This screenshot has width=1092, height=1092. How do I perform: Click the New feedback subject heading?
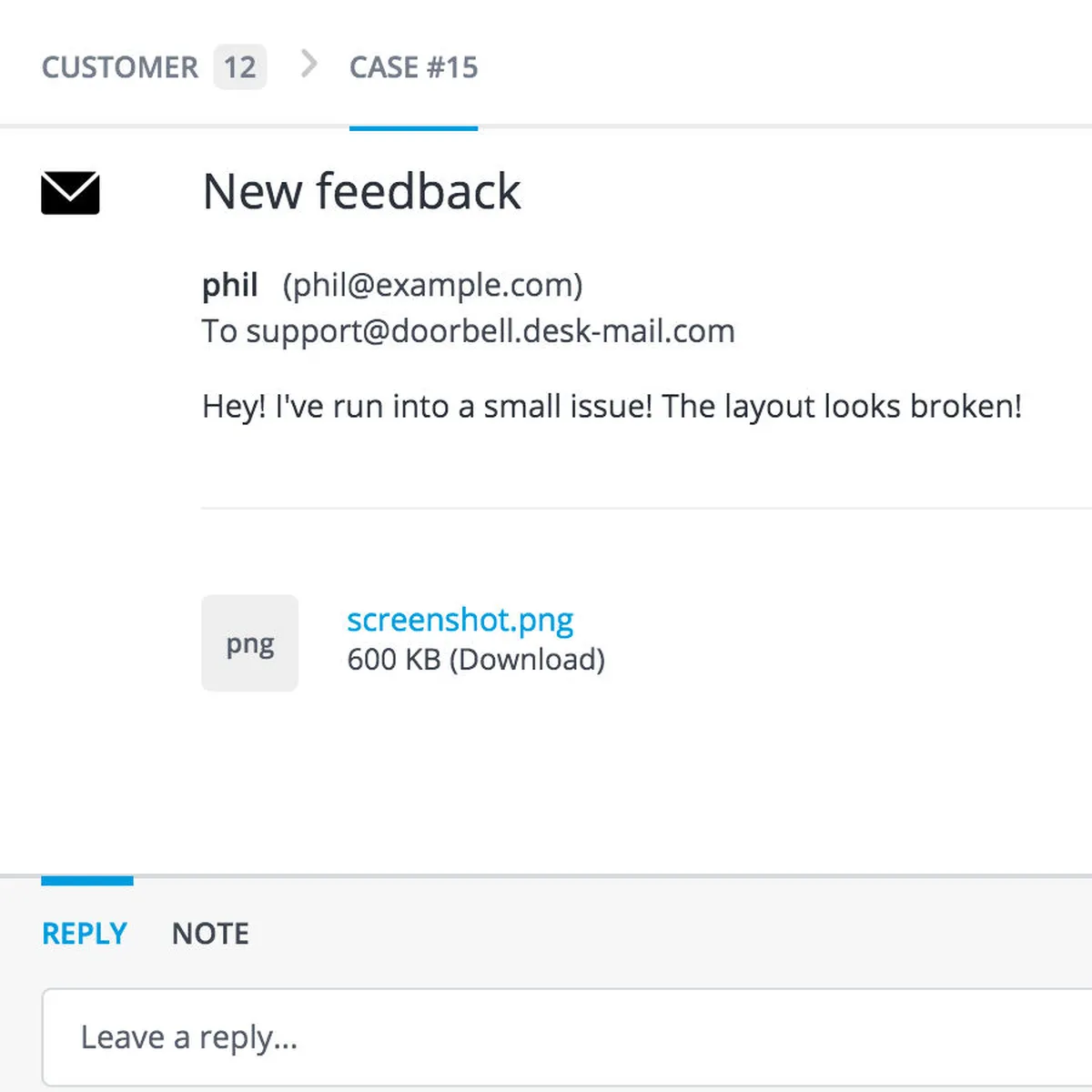(361, 192)
